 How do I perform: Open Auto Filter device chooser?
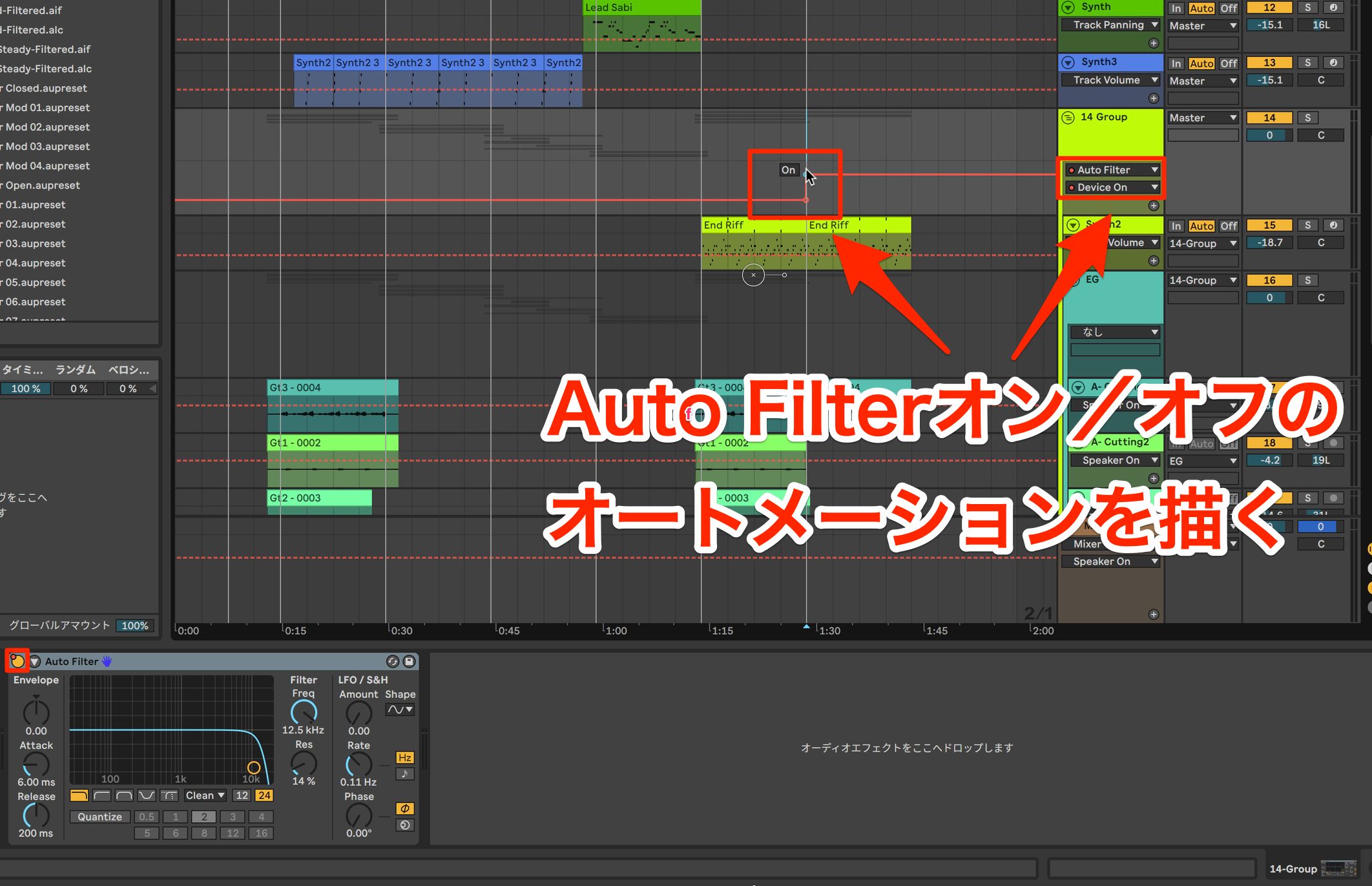pyautogui.click(x=1112, y=169)
